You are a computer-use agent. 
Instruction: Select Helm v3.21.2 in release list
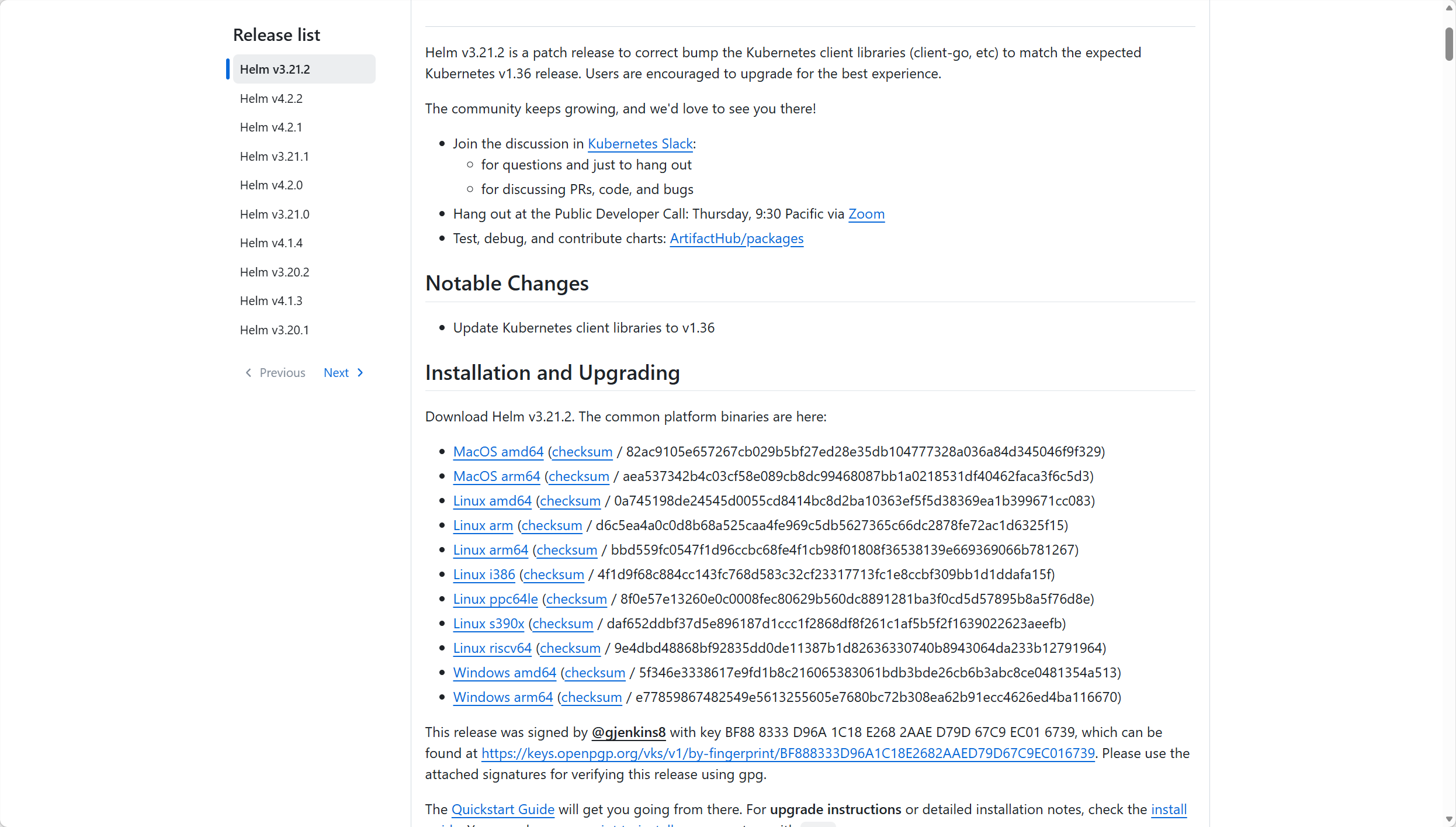click(304, 69)
